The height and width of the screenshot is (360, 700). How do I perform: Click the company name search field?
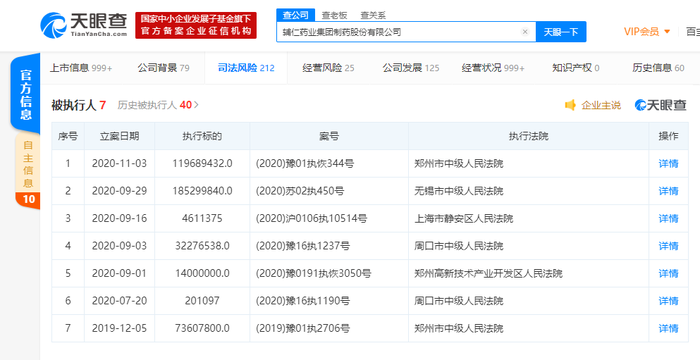400,32
